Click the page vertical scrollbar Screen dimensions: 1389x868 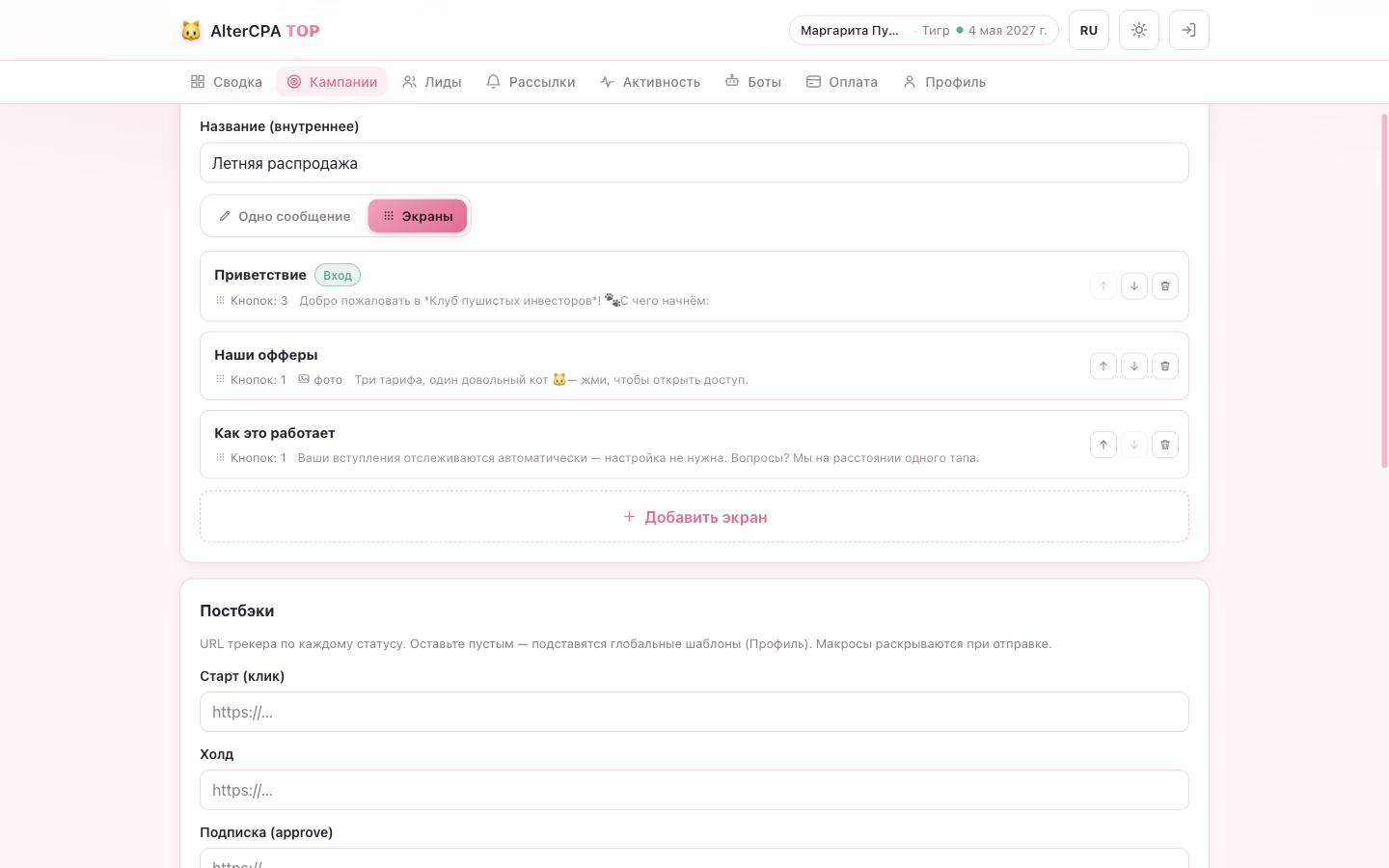pos(1384,289)
